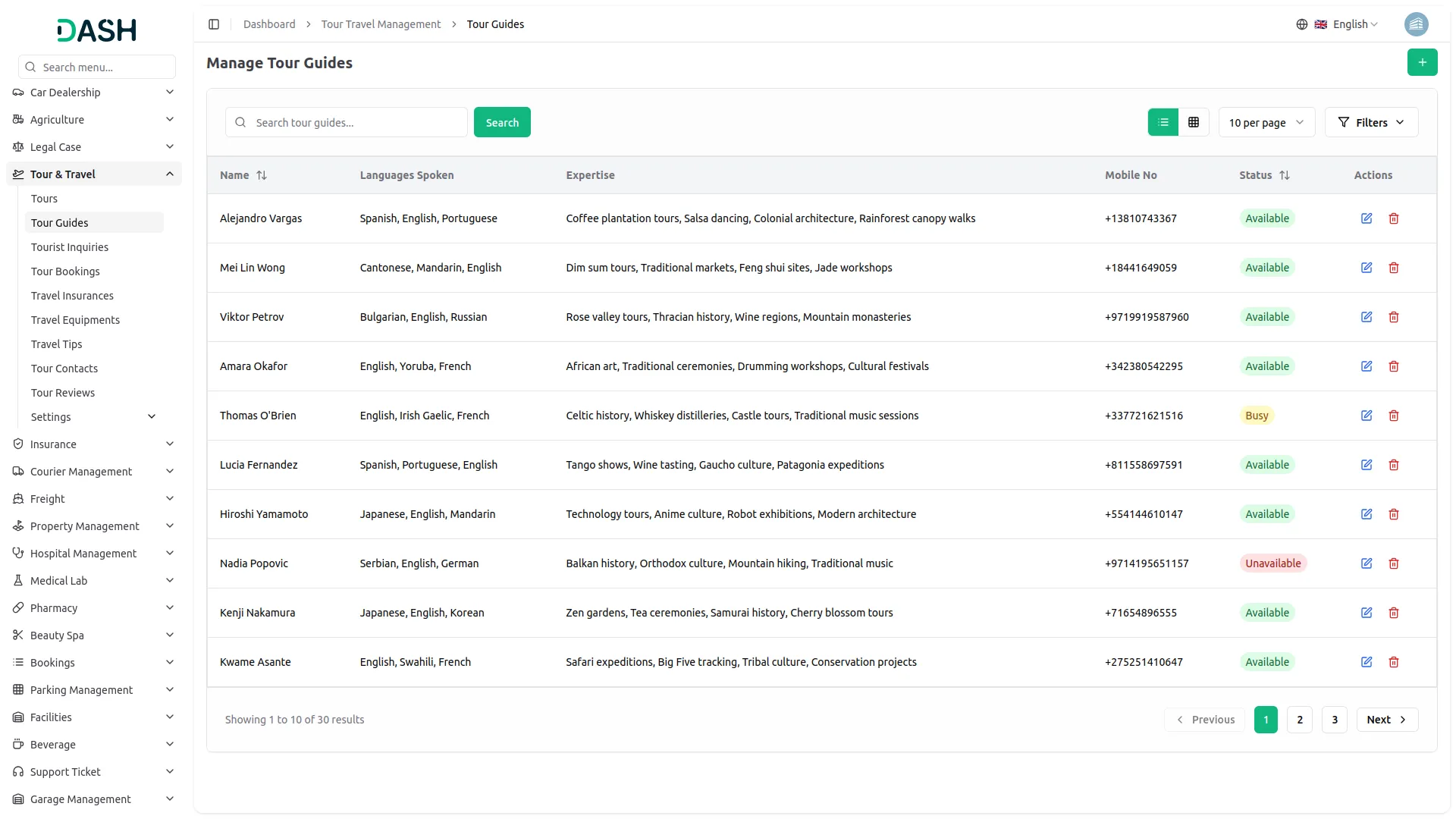Open the user avatar menu
The height and width of the screenshot is (819, 1456).
(1416, 24)
